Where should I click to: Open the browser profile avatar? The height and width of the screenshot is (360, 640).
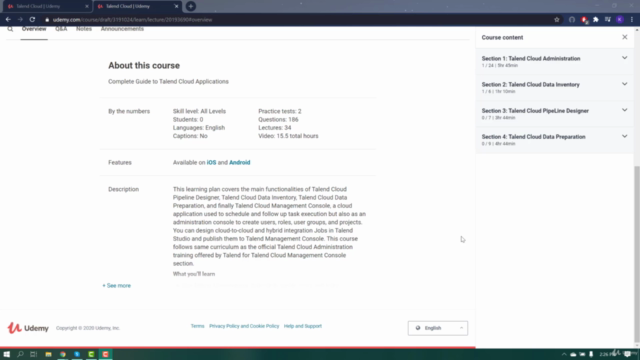tap(620, 20)
